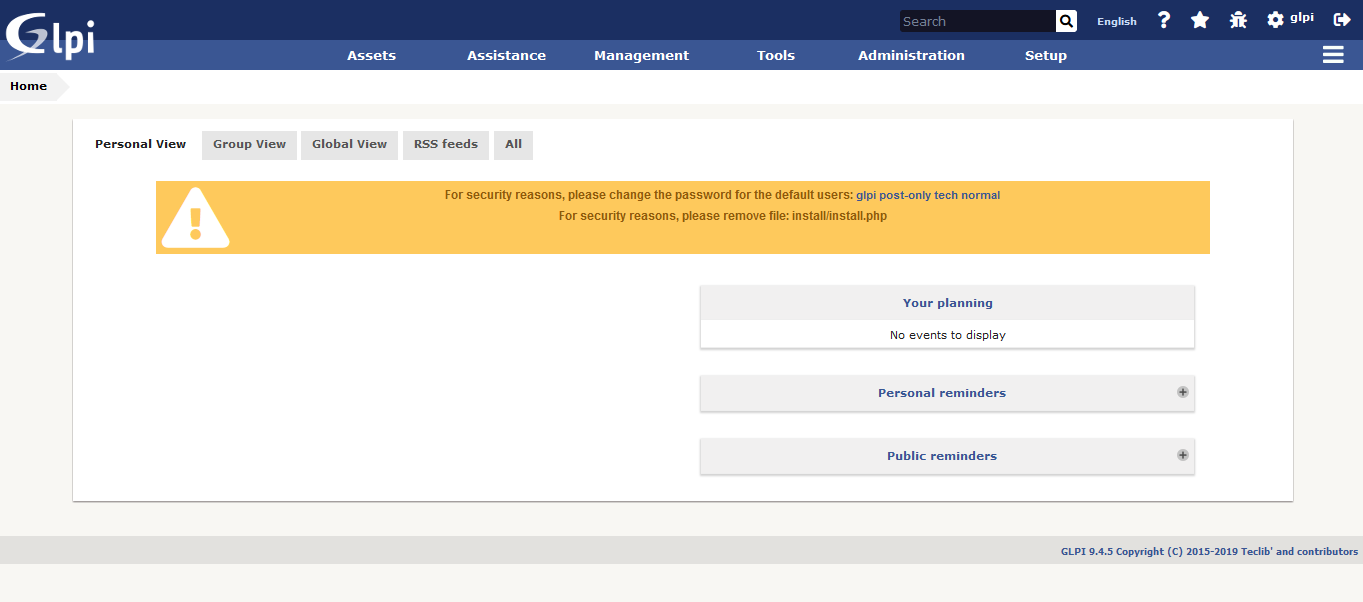Expand Public reminders with plus icon
The image size is (1363, 602).
(1183, 455)
